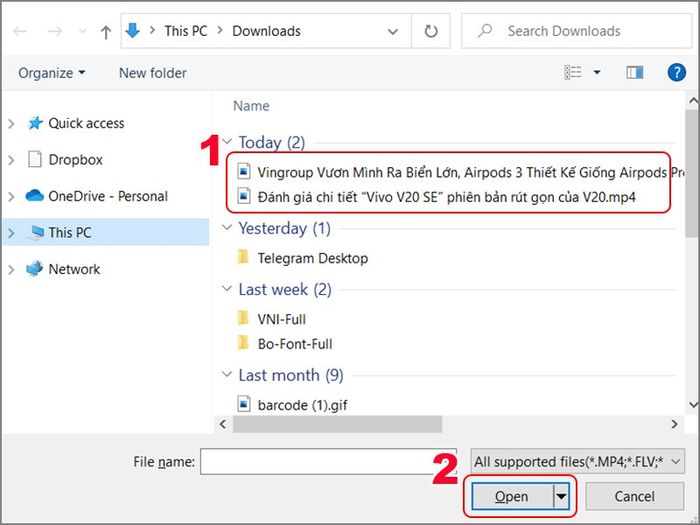Open the view options dropdown arrow
Image resolution: width=700 pixels, height=525 pixels.
(x=597, y=72)
